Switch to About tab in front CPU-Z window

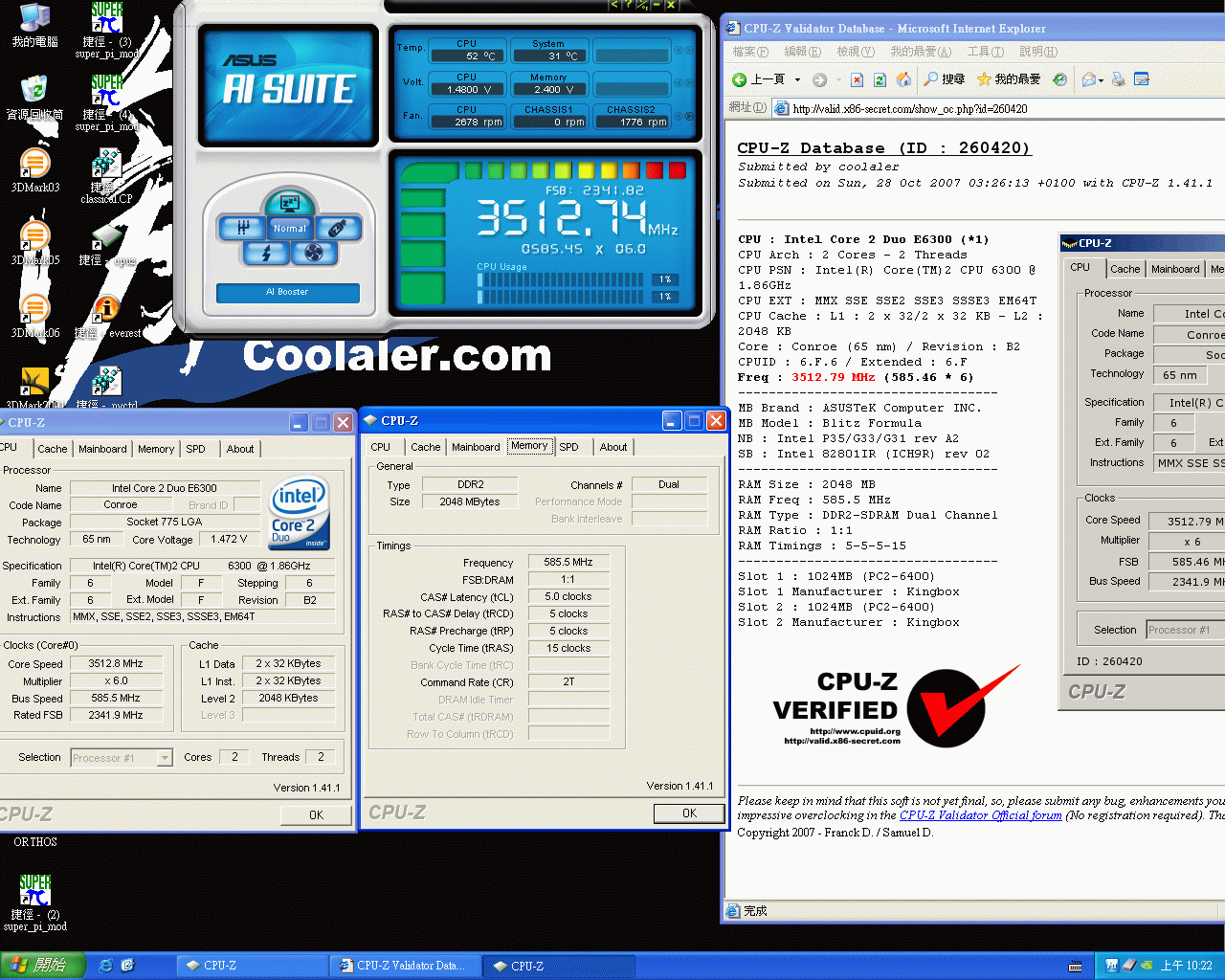613,447
